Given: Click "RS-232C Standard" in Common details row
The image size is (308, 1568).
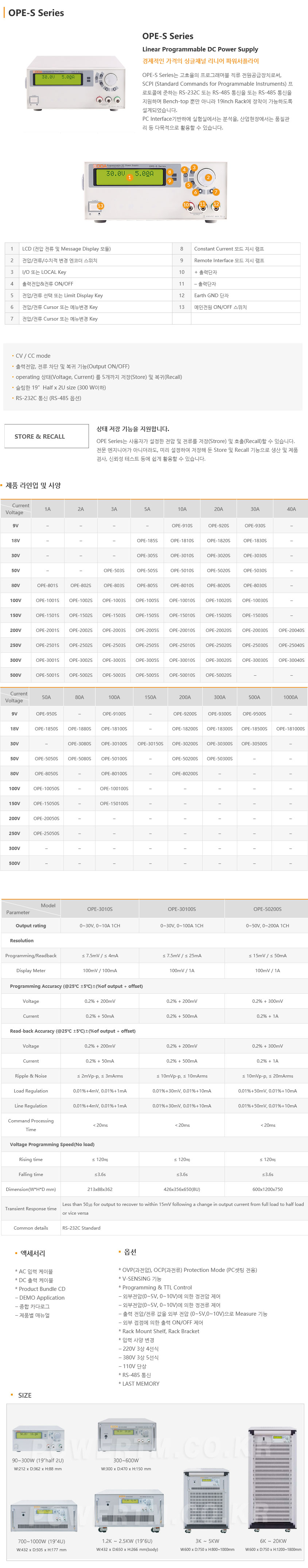Looking at the screenshot, I should 81,1227.
